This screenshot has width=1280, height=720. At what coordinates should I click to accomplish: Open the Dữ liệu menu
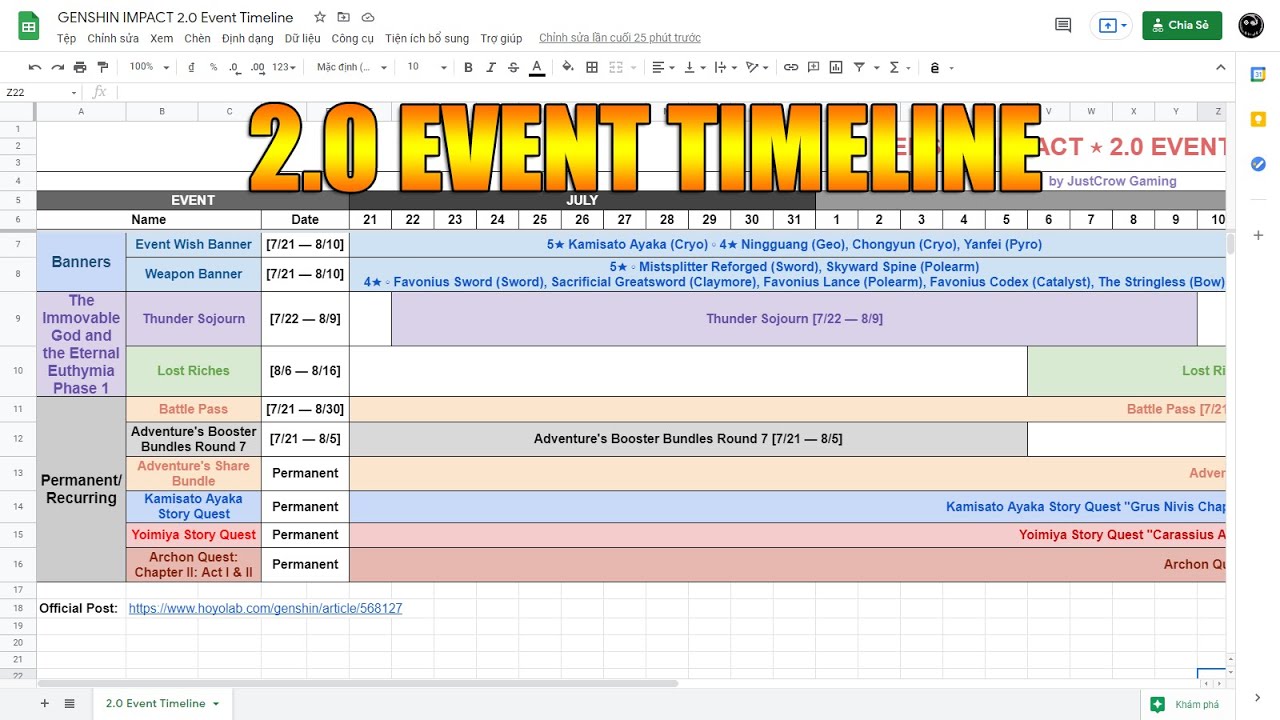point(302,38)
